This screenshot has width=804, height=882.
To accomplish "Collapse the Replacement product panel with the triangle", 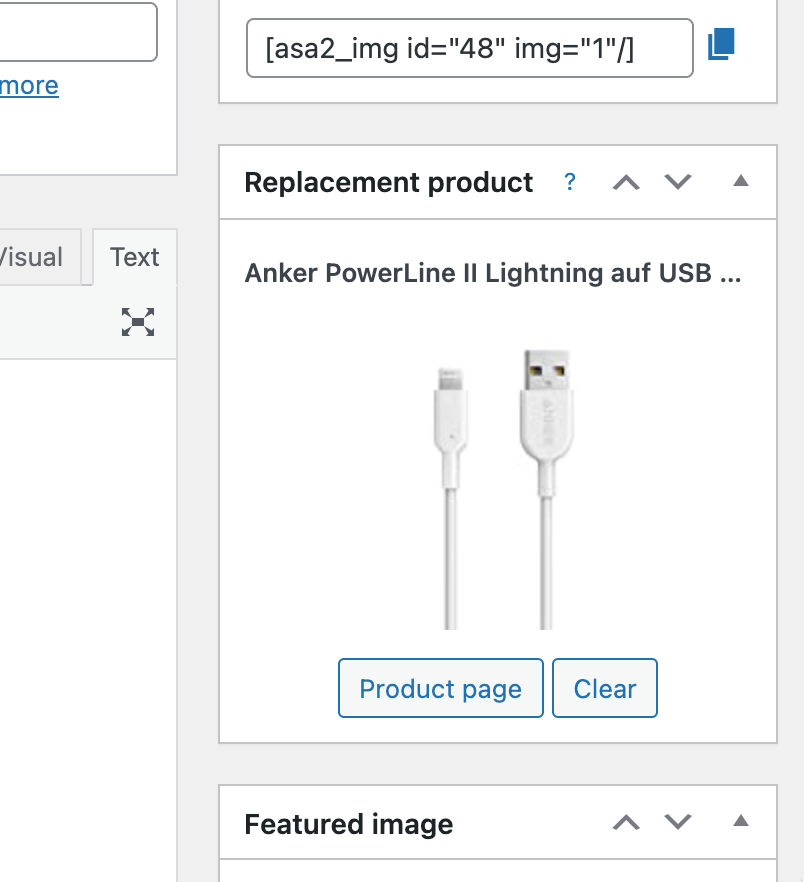I will tap(740, 182).
